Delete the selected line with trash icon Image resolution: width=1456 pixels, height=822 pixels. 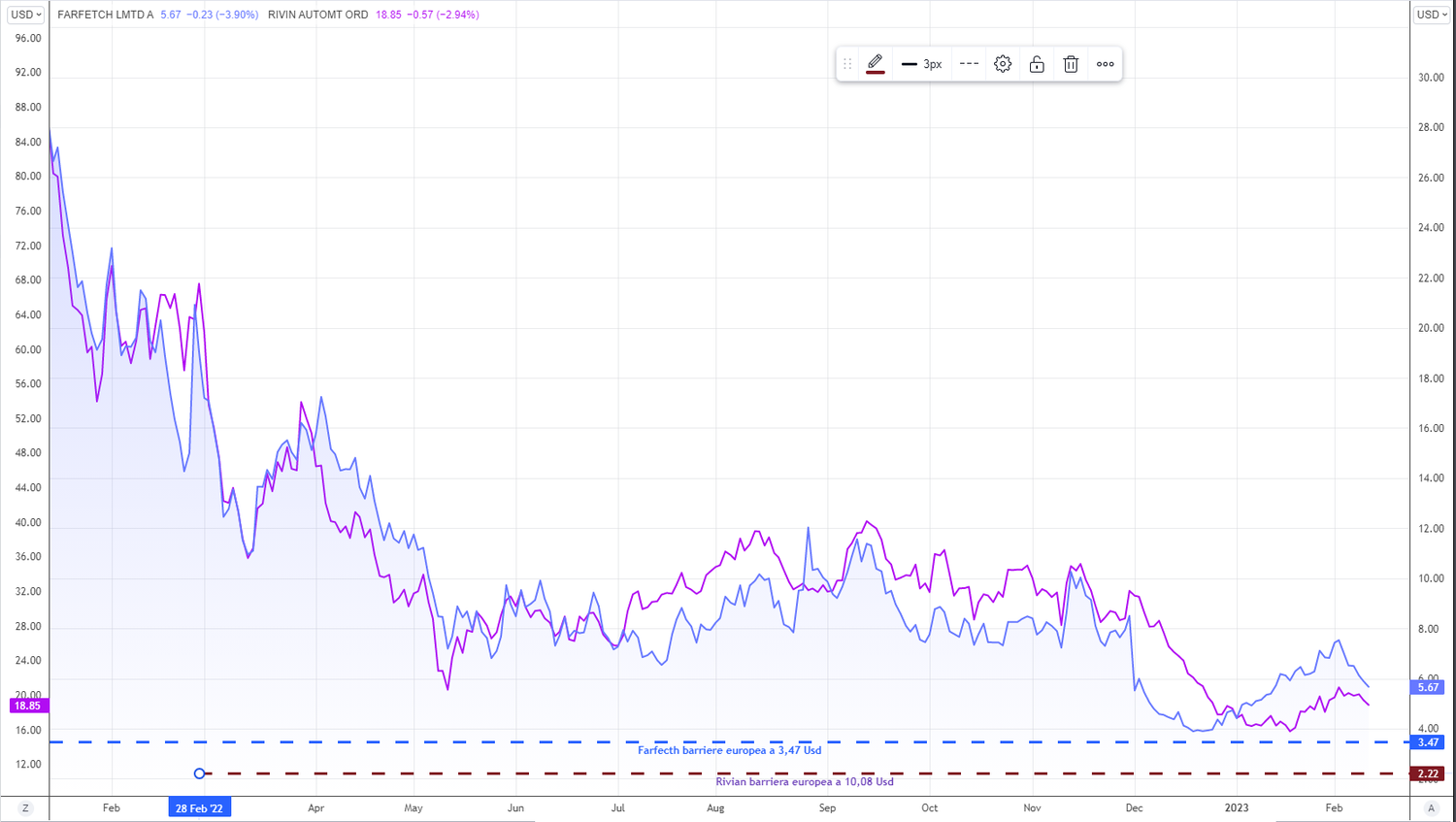point(1071,64)
